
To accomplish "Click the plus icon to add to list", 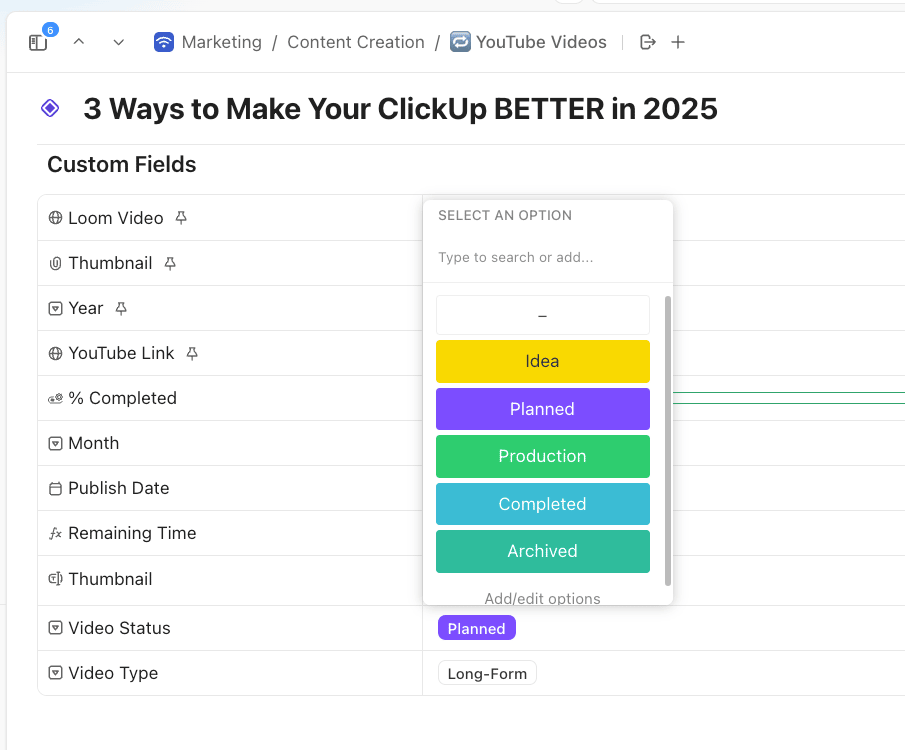I will pos(678,42).
